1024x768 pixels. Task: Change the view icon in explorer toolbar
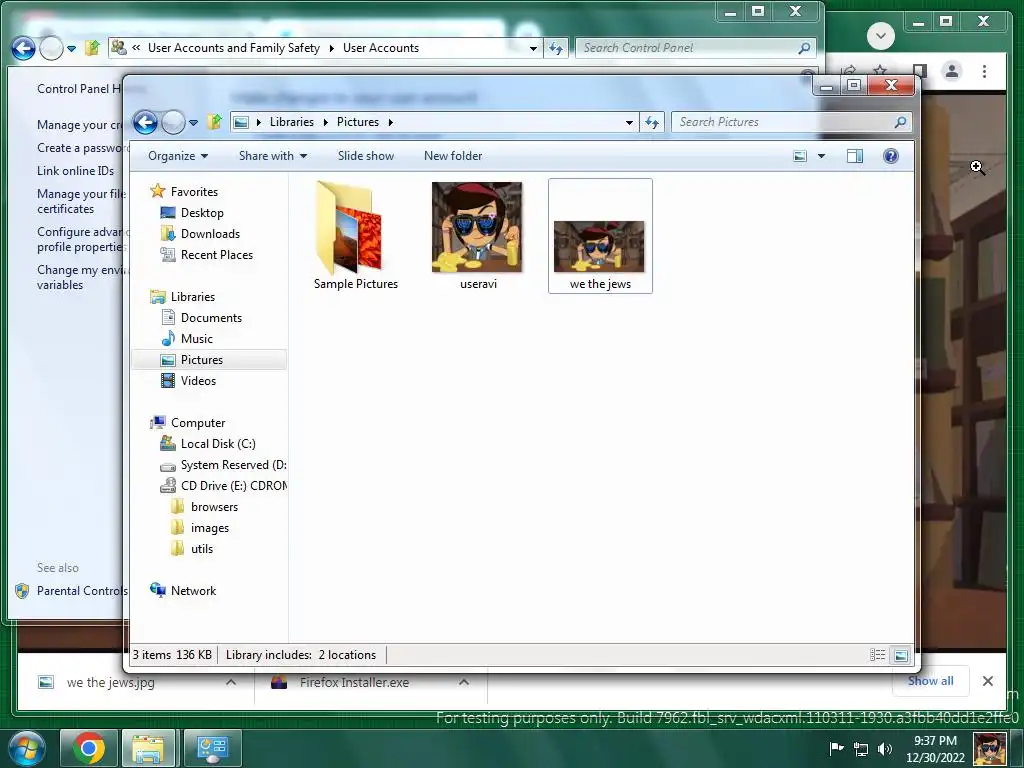800,156
